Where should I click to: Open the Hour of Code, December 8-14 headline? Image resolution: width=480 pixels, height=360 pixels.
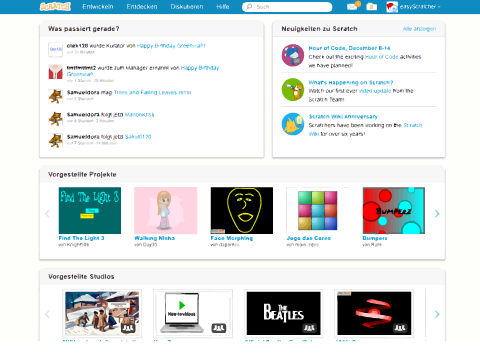coord(349,48)
